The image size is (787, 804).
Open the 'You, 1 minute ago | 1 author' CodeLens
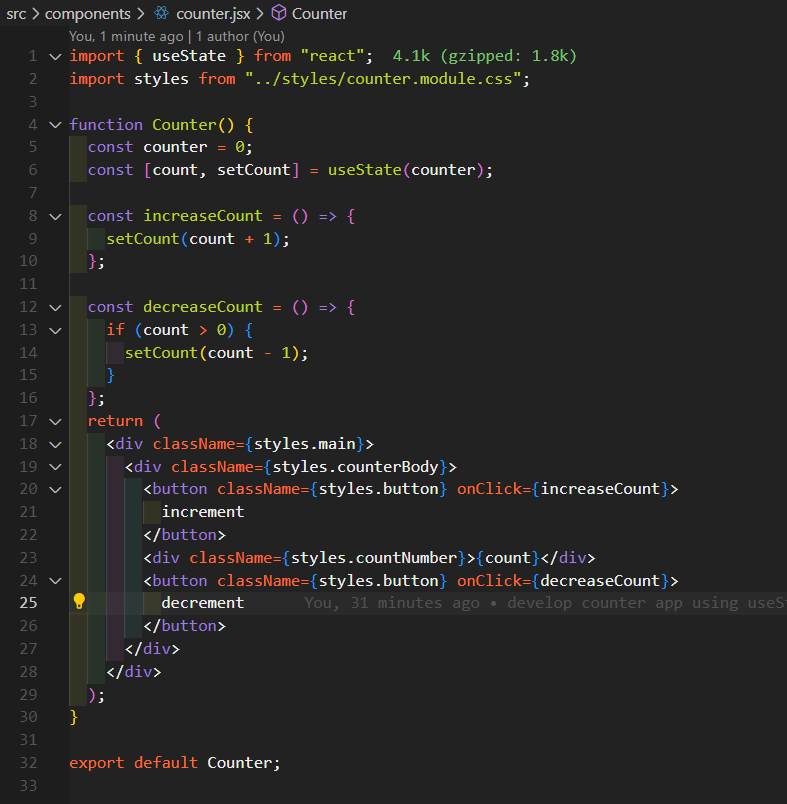(x=177, y=36)
